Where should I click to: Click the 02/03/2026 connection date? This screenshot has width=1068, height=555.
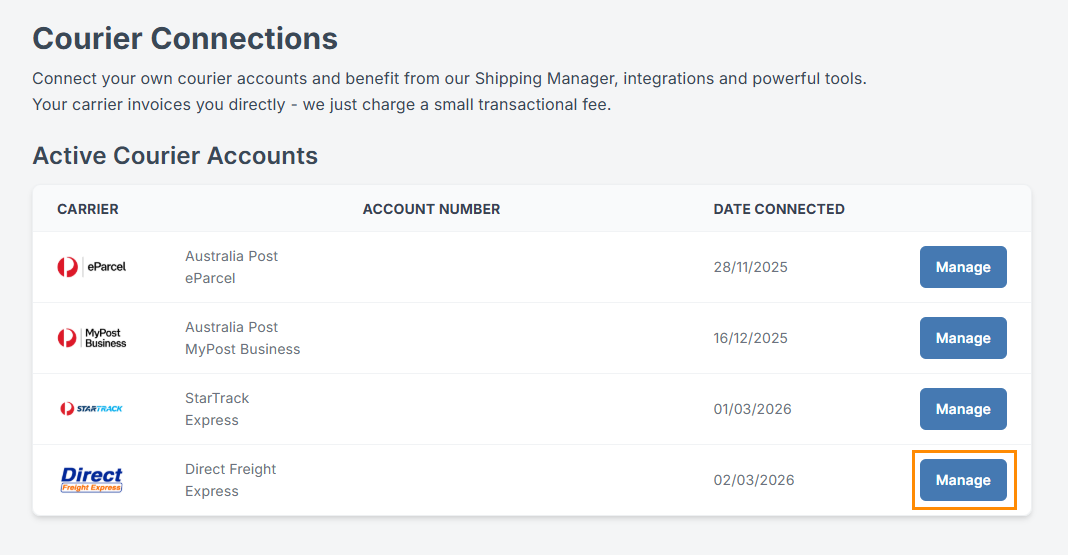(753, 480)
